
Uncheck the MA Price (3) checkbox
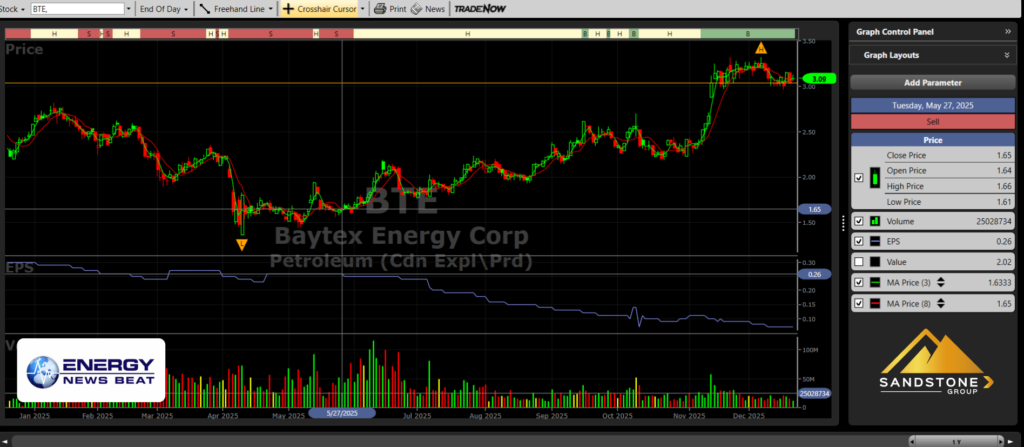(859, 283)
